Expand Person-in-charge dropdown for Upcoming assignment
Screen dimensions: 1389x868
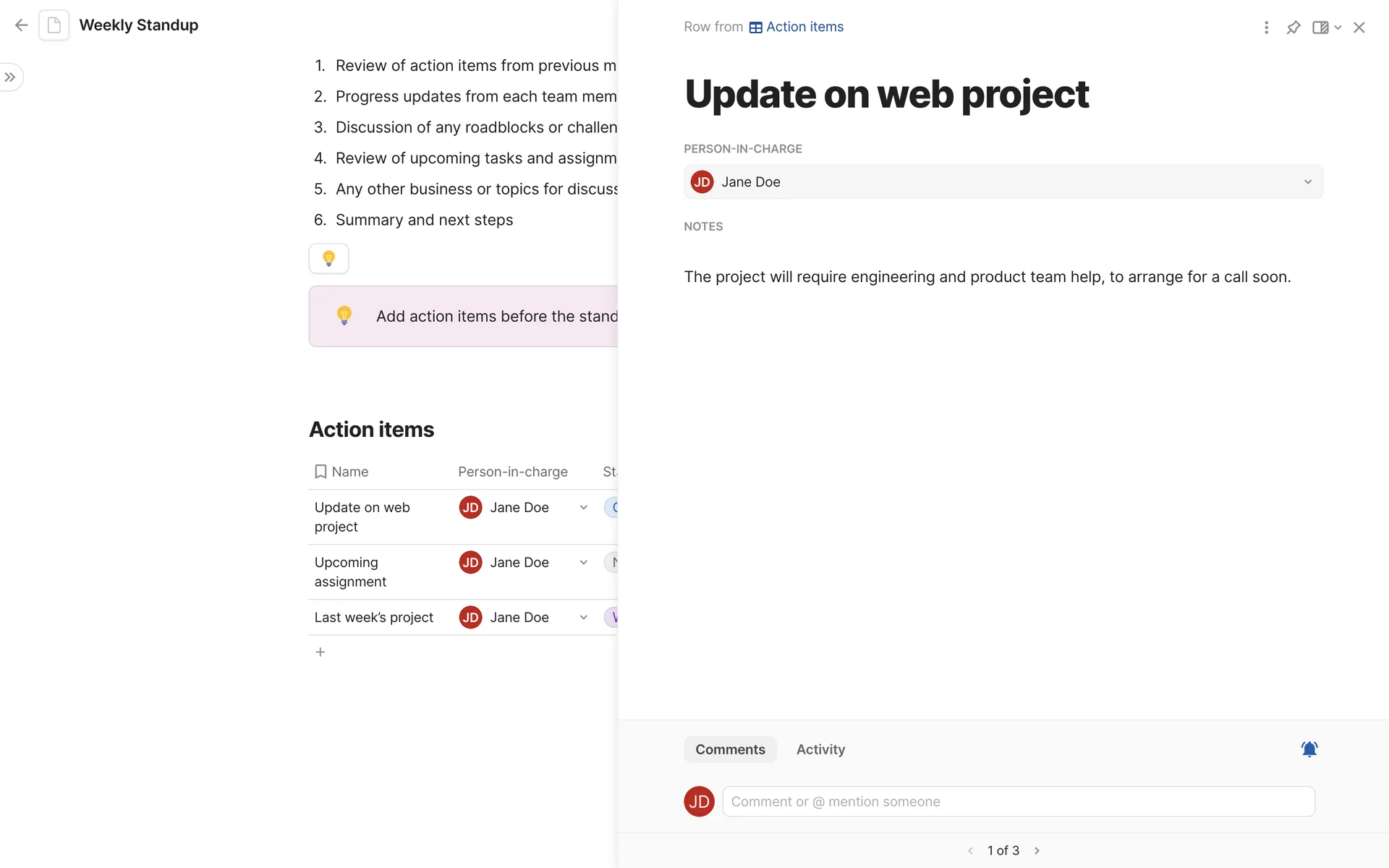[x=583, y=563]
